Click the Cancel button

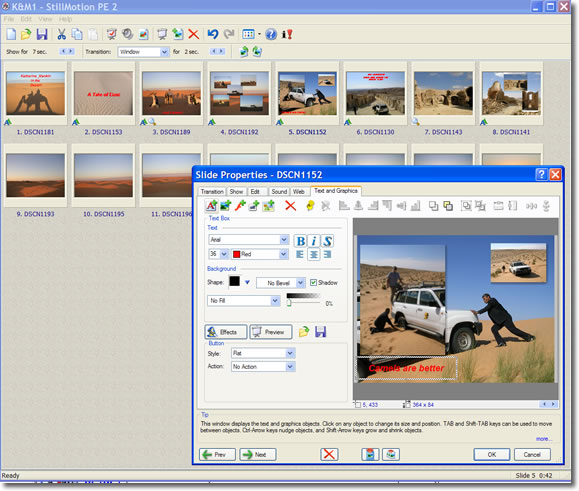click(532, 454)
